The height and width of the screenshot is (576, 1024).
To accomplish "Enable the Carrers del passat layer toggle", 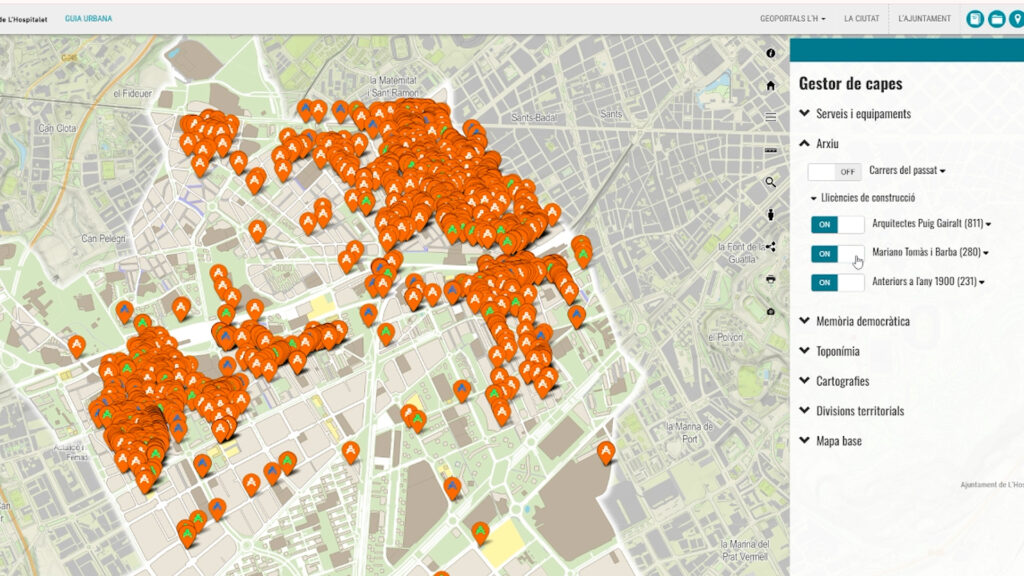I will (835, 171).
